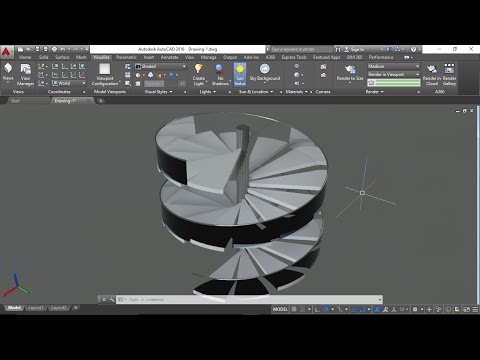This screenshot has height=360, width=480.
Task: Click the customization hamburger icon in status bar
Action: coord(475,309)
